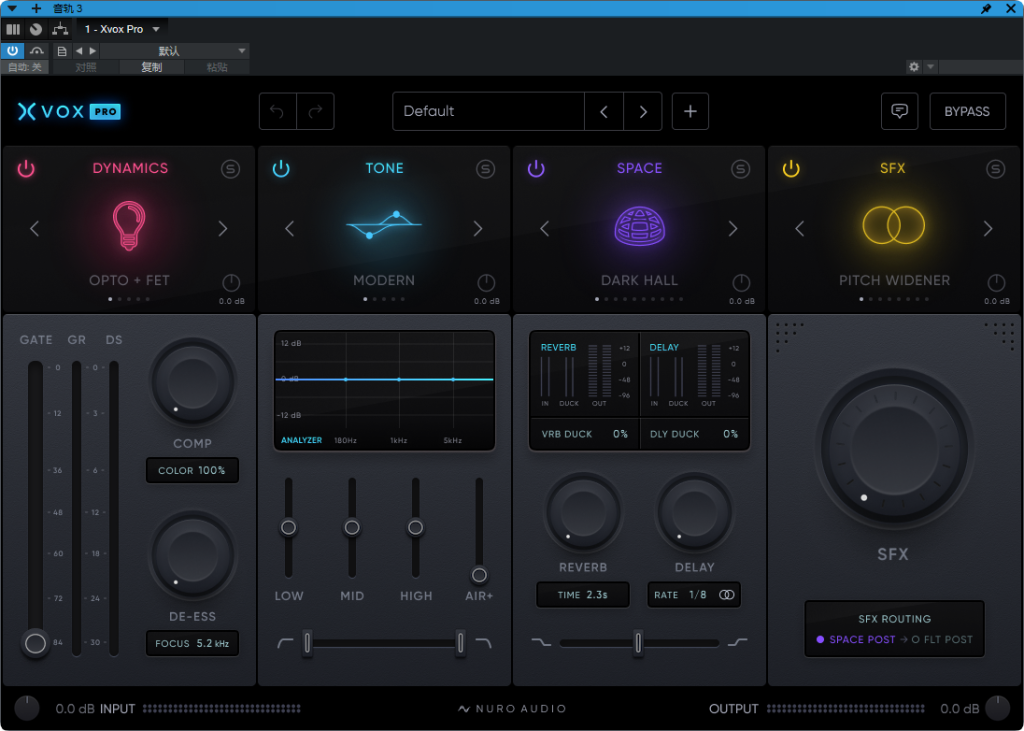Click the DELAY amount knob
The height and width of the screenshot is (731, 1024).
(x=694, y=512)
